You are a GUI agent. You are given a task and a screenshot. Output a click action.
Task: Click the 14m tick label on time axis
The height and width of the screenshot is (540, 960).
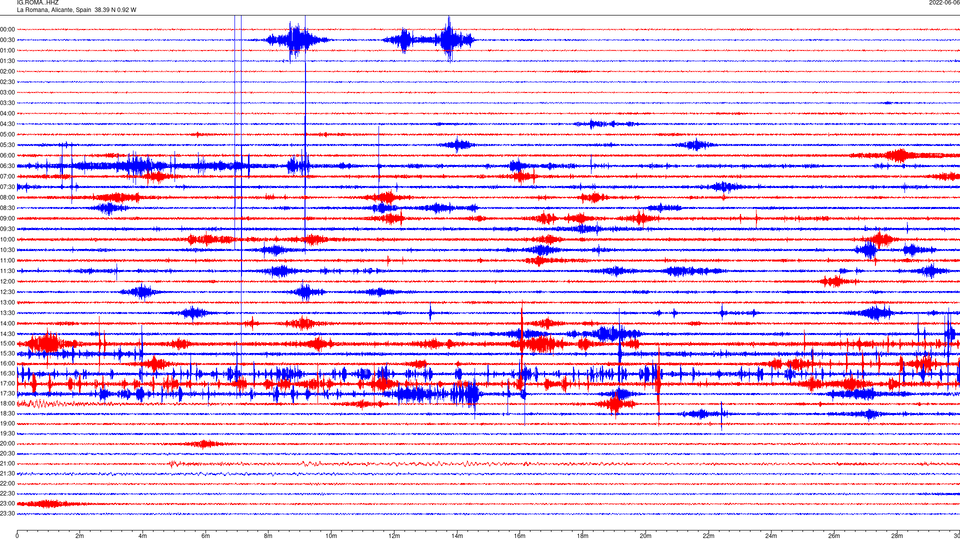coord(457,536)
